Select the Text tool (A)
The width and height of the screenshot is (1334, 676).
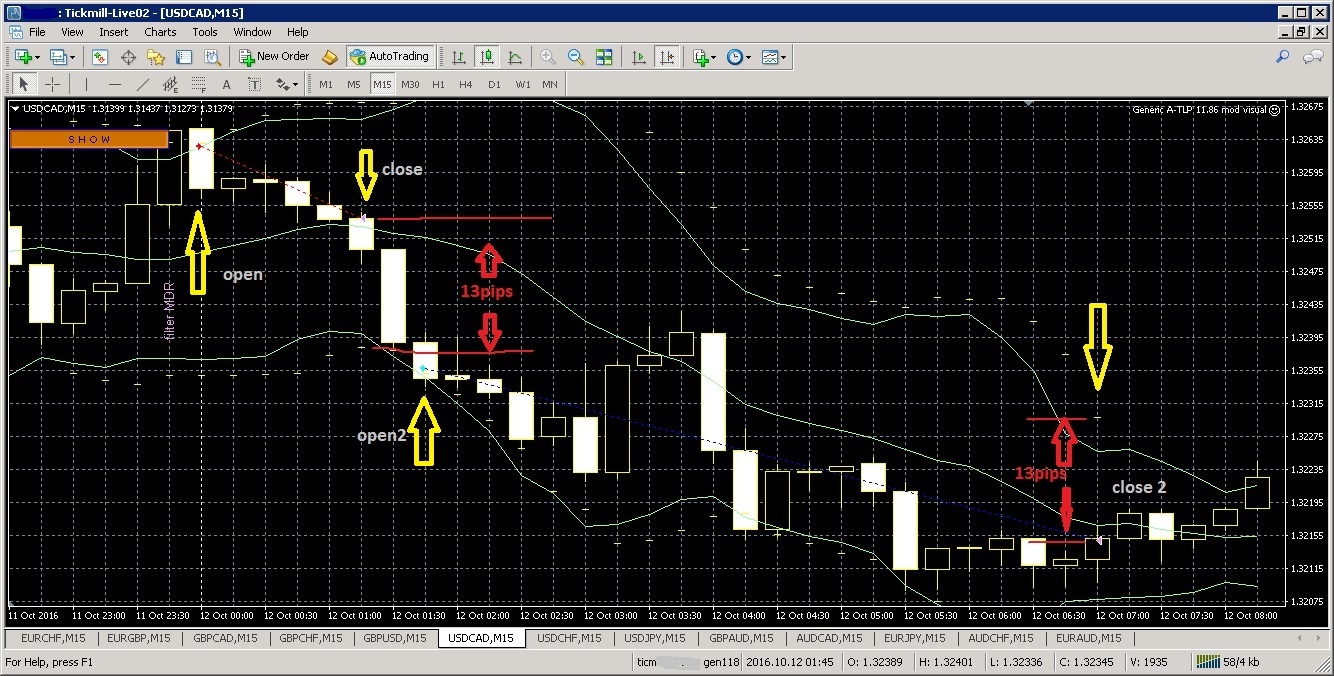(x=227, y=84)
